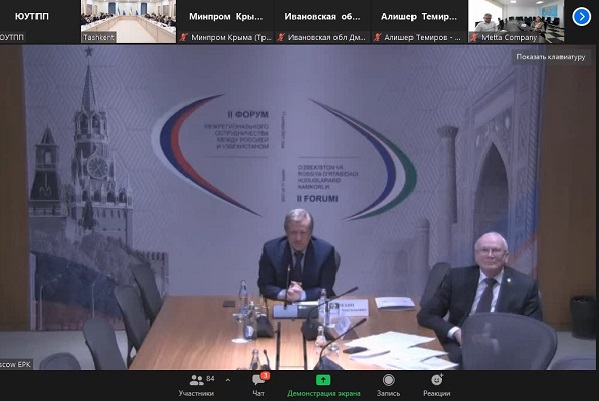Open the Участники participants panel
599x401 pixels.
point(196,386)
